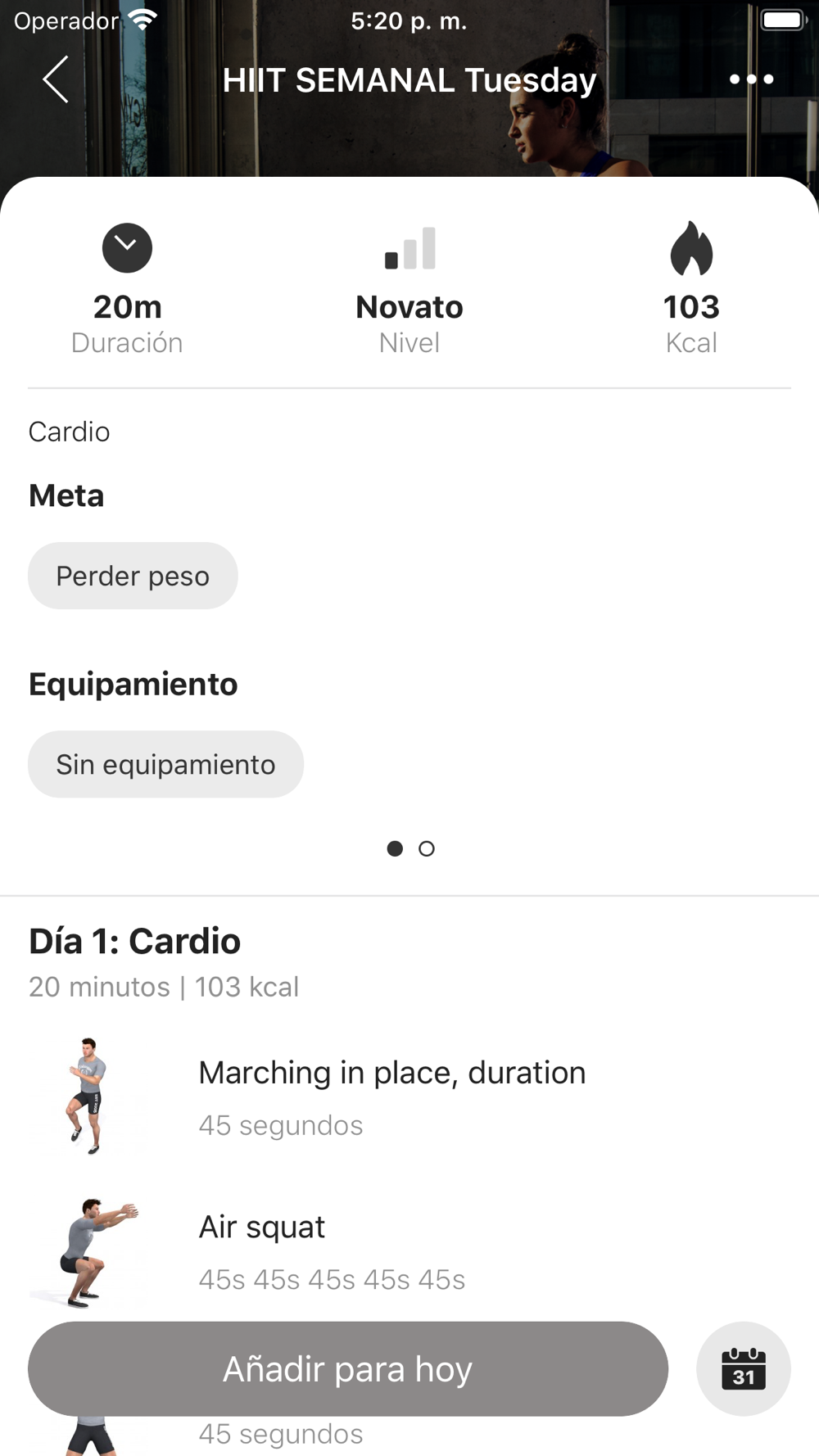Viewport: 819px width, 1456px height.
Task: Switch to the second page indicator dot
Action: pos(427,848)
